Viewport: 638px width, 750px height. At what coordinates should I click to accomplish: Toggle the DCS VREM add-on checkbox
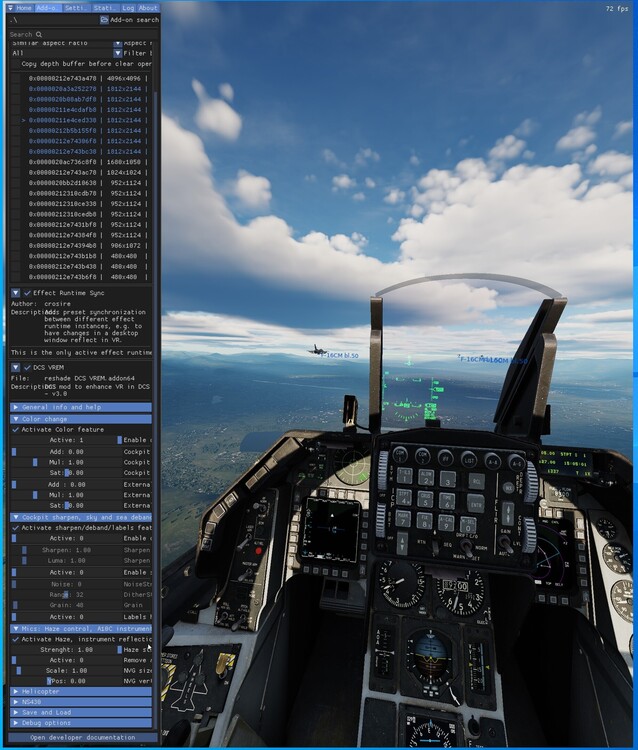(x=27, y=367)
